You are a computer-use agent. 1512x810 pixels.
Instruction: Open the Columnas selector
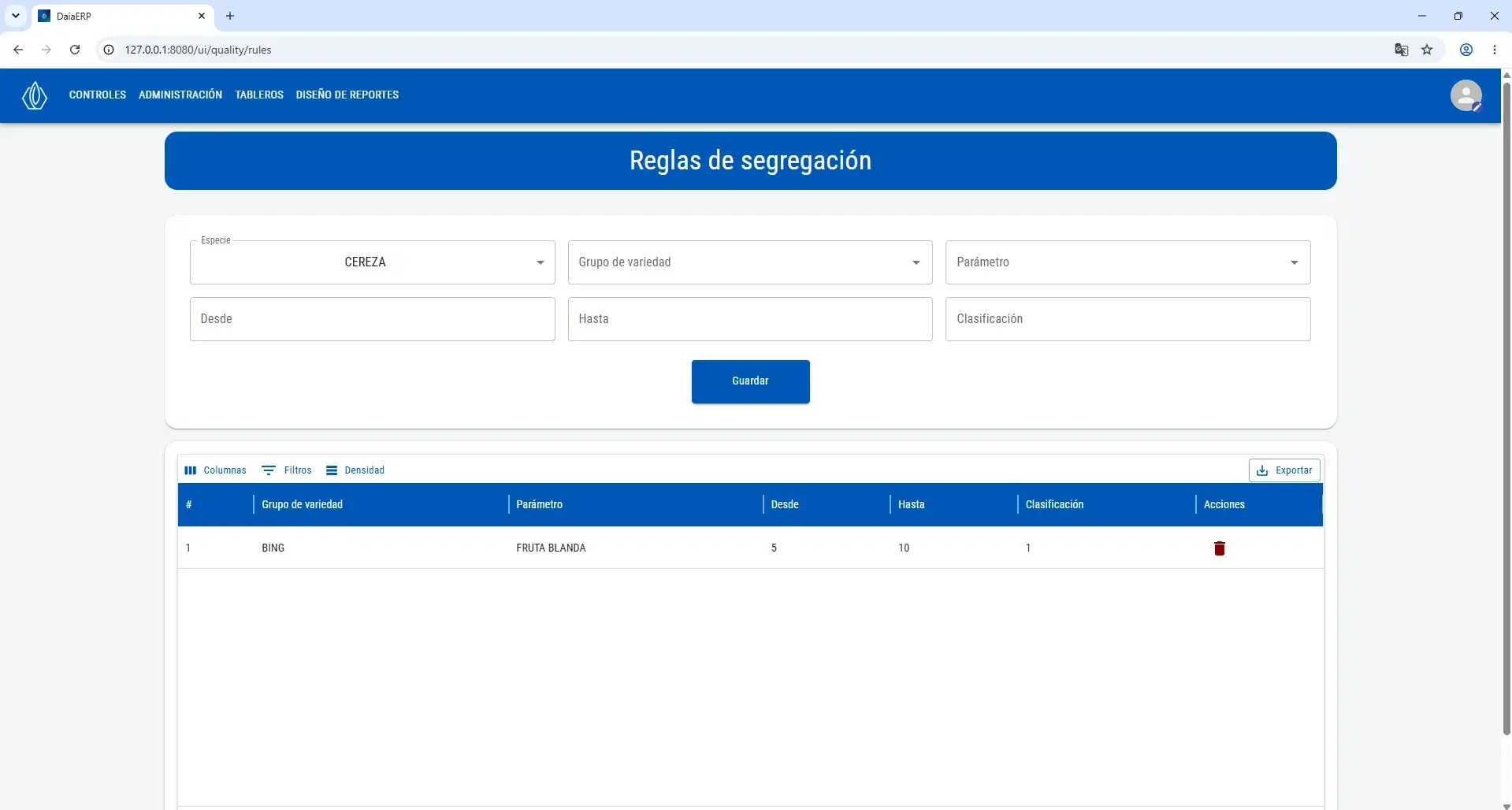tap(215, 470)
